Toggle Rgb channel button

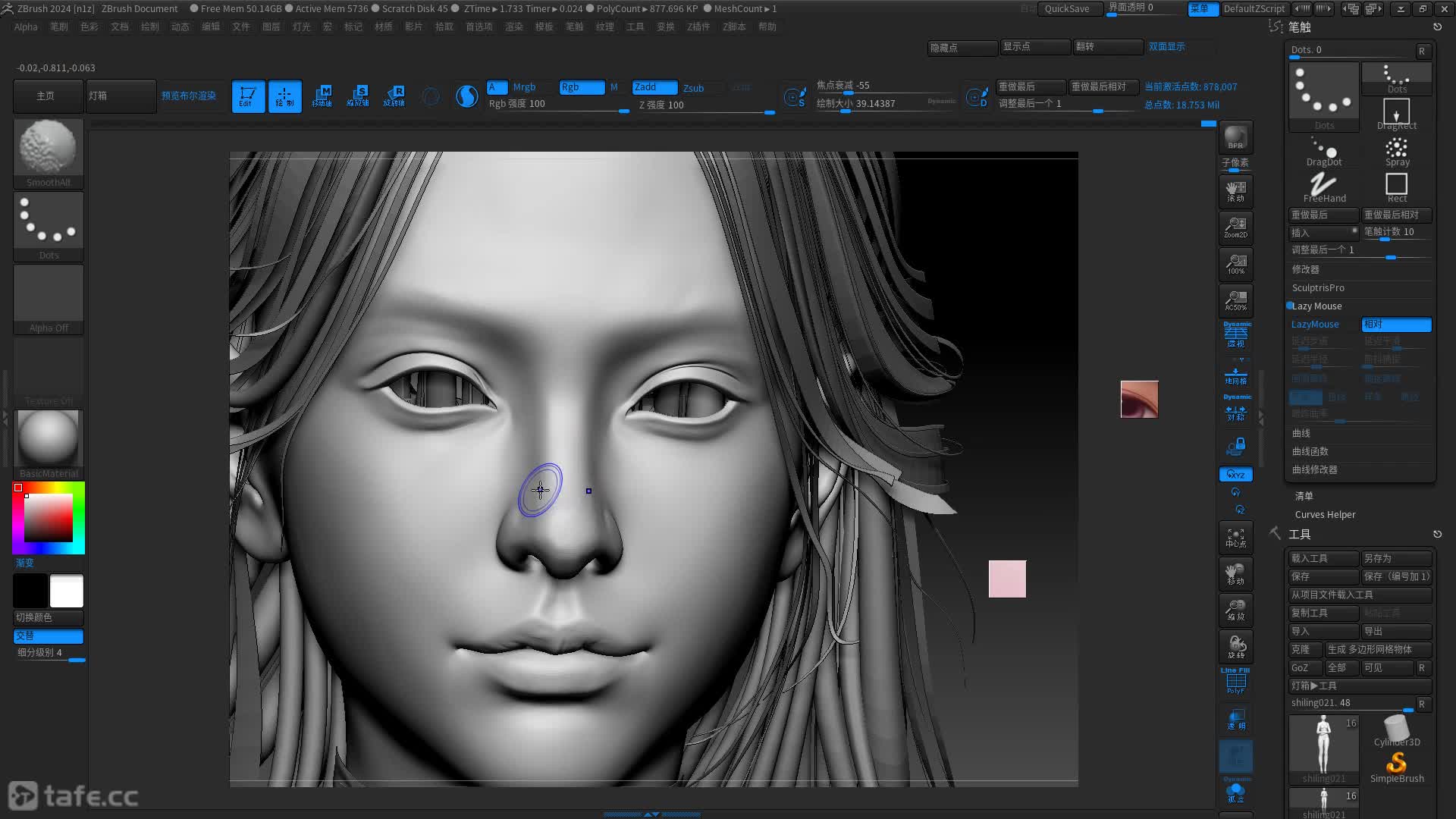582,87
